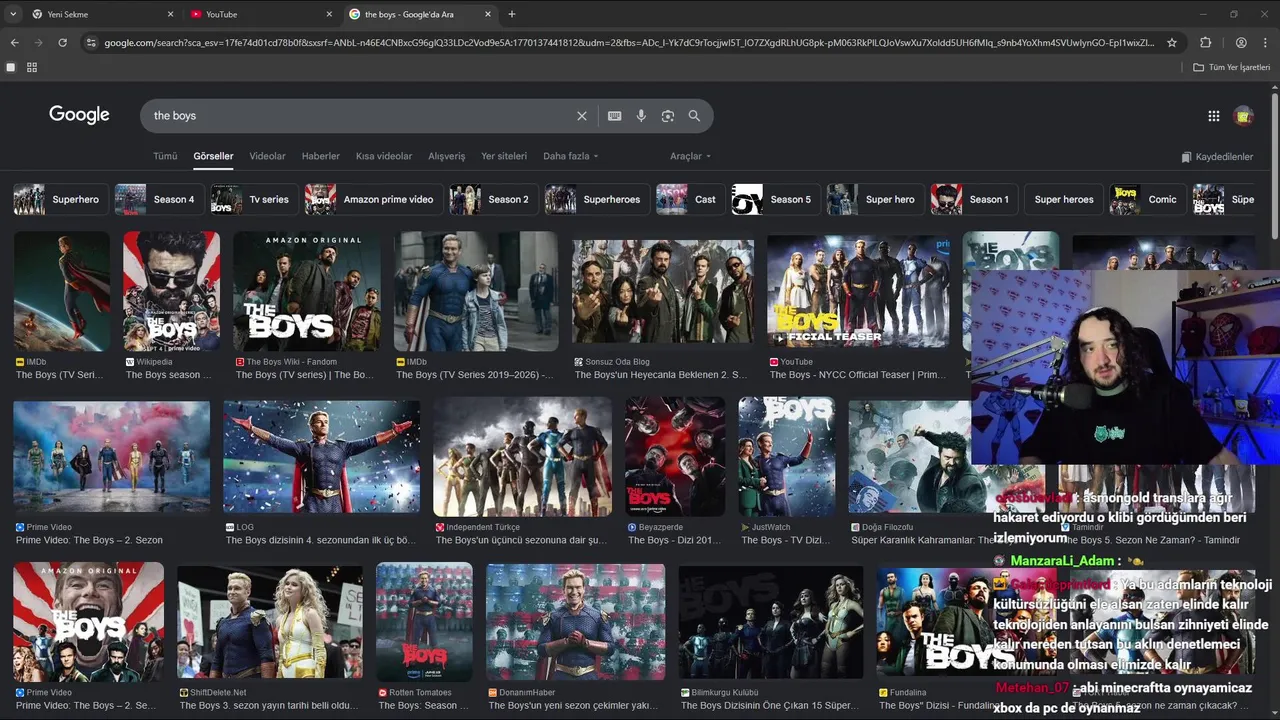The width and height of the screenshot is (1280, 720).
Task: Open The Boys Wiki - Fandom thumbnail
Action: tap(307, 292)
